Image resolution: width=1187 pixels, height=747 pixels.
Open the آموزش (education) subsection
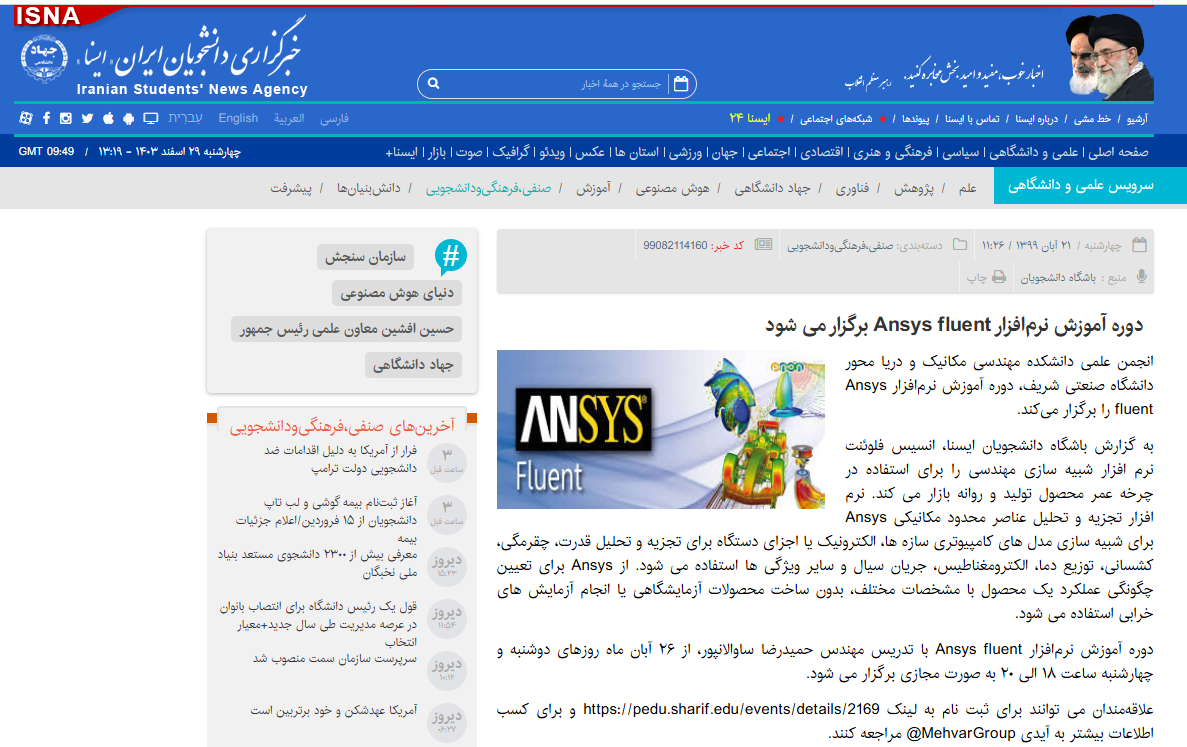click(594, 188)
